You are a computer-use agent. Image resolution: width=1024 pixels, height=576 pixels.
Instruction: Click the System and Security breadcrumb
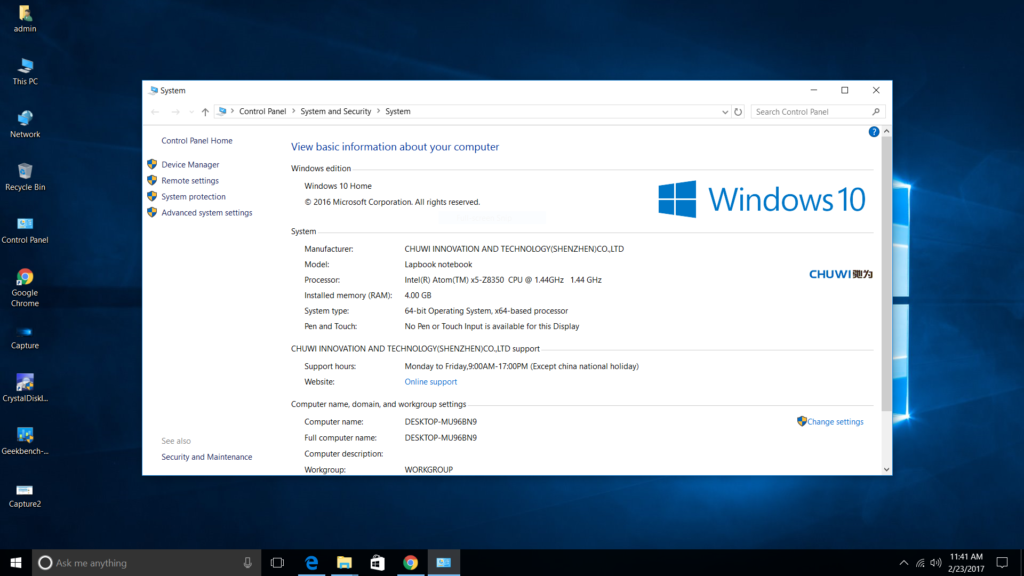336,111
